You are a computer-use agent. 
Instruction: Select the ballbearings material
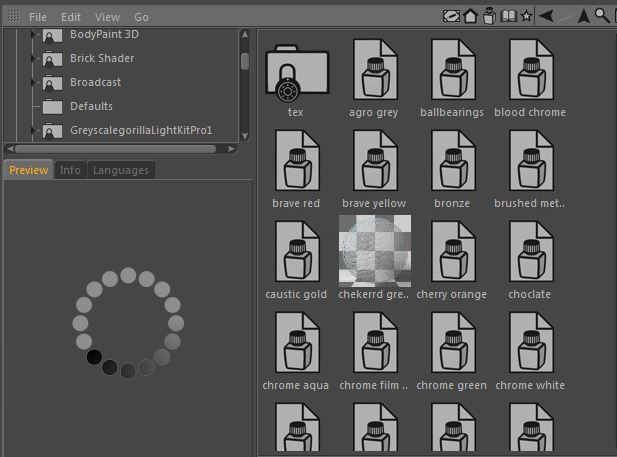[x=453, y=69]
